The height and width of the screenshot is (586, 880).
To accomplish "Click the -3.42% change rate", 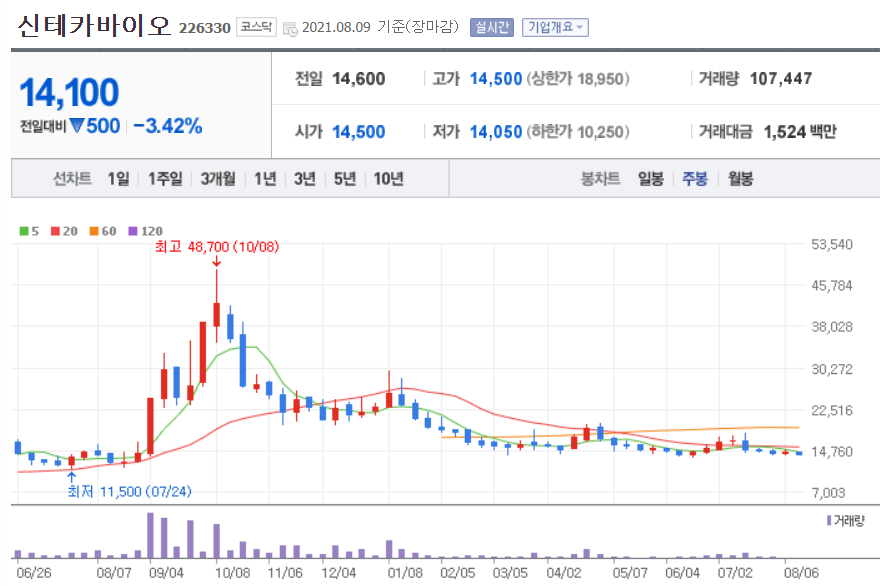I will click(x=168, y=126).
